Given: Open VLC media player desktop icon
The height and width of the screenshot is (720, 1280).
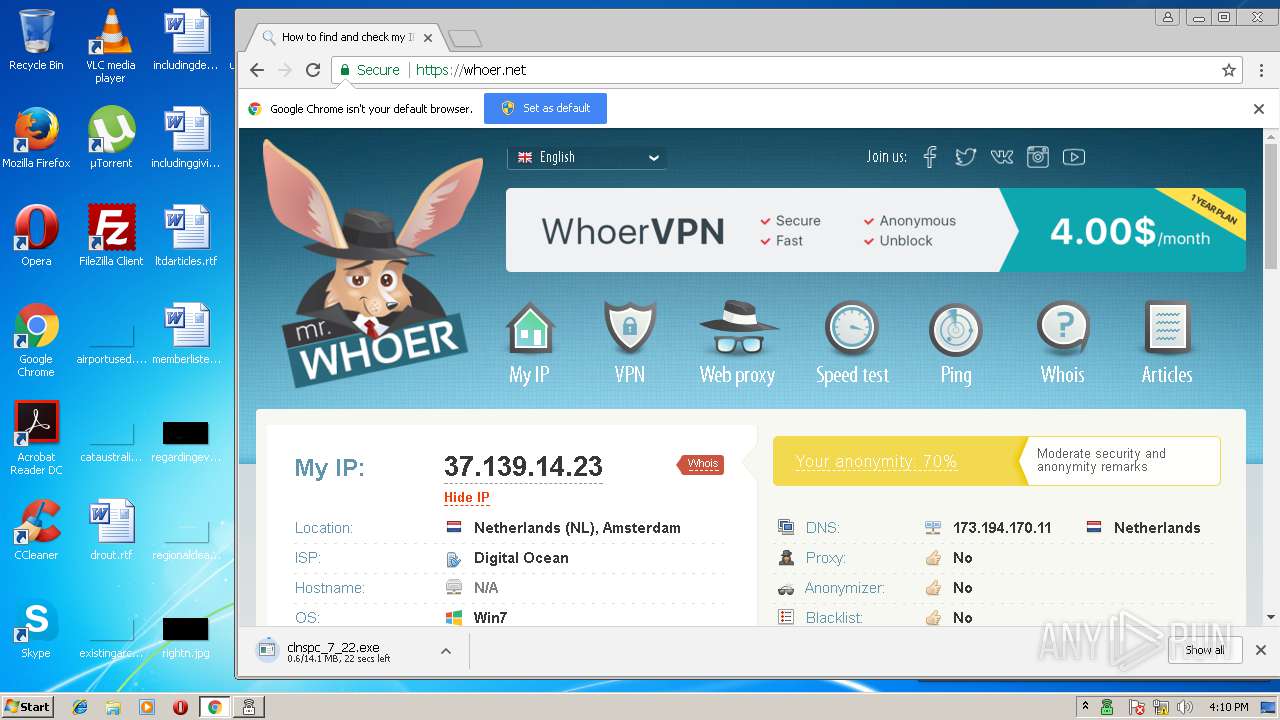Looking at the screenshot, I should tap(110, 46).
